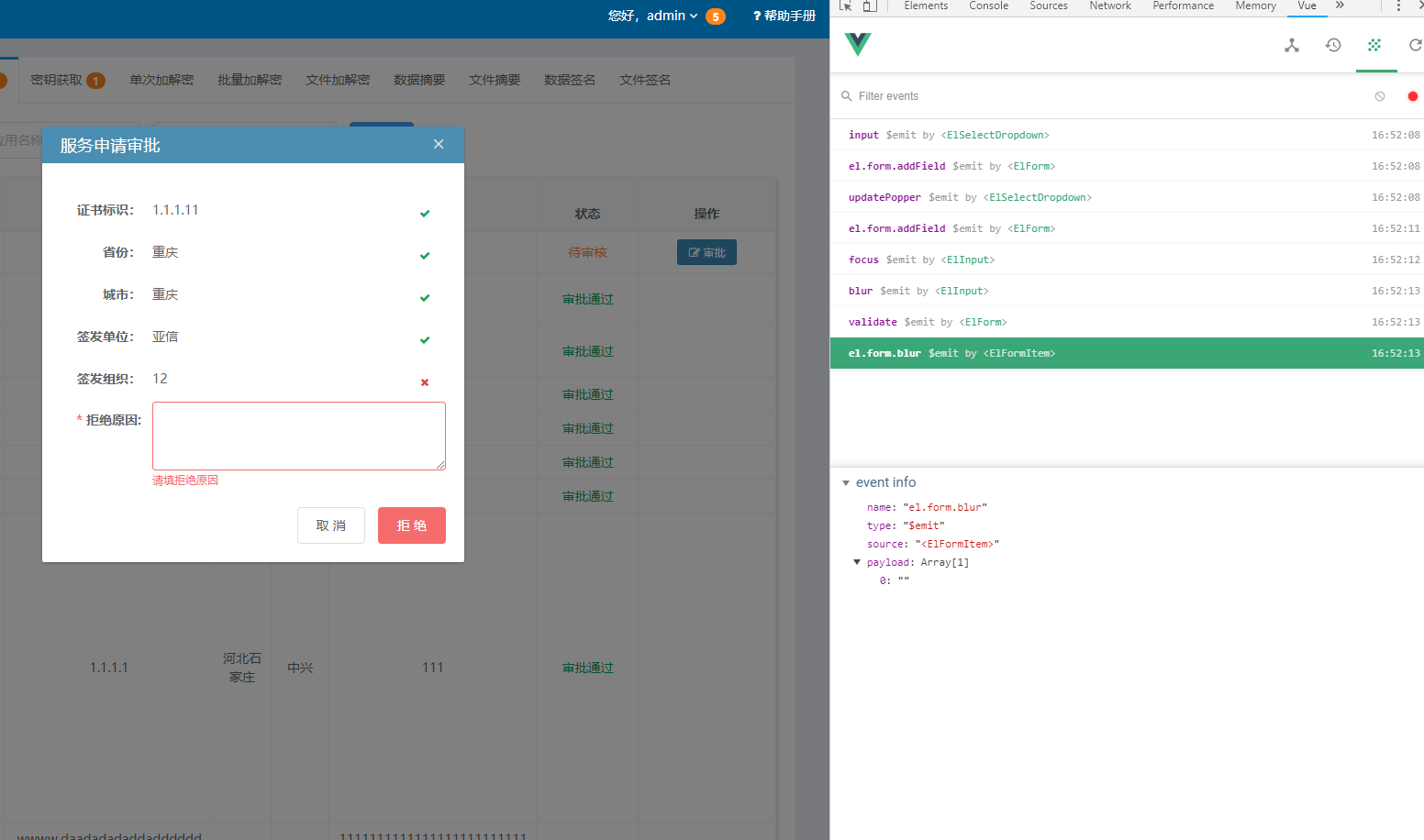Activate the inspect element picker icon

[846, 6]
